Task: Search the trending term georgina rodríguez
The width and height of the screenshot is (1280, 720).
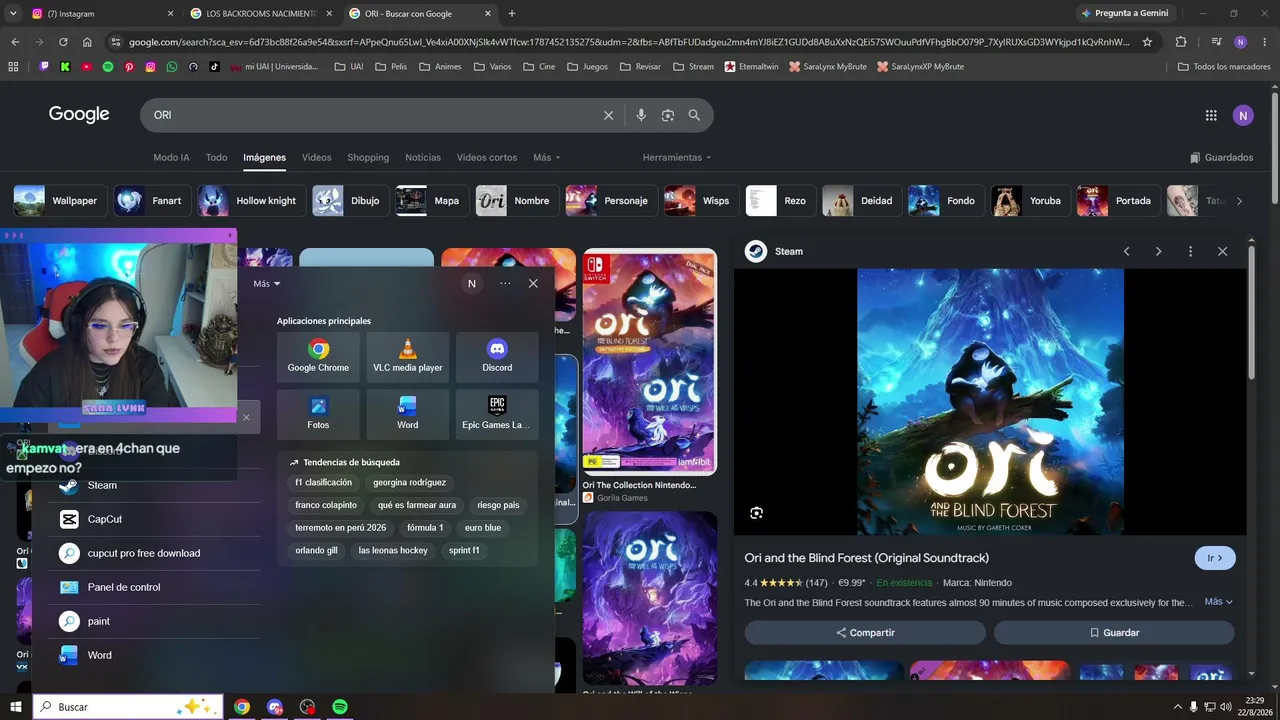Action: coord(409,482)
